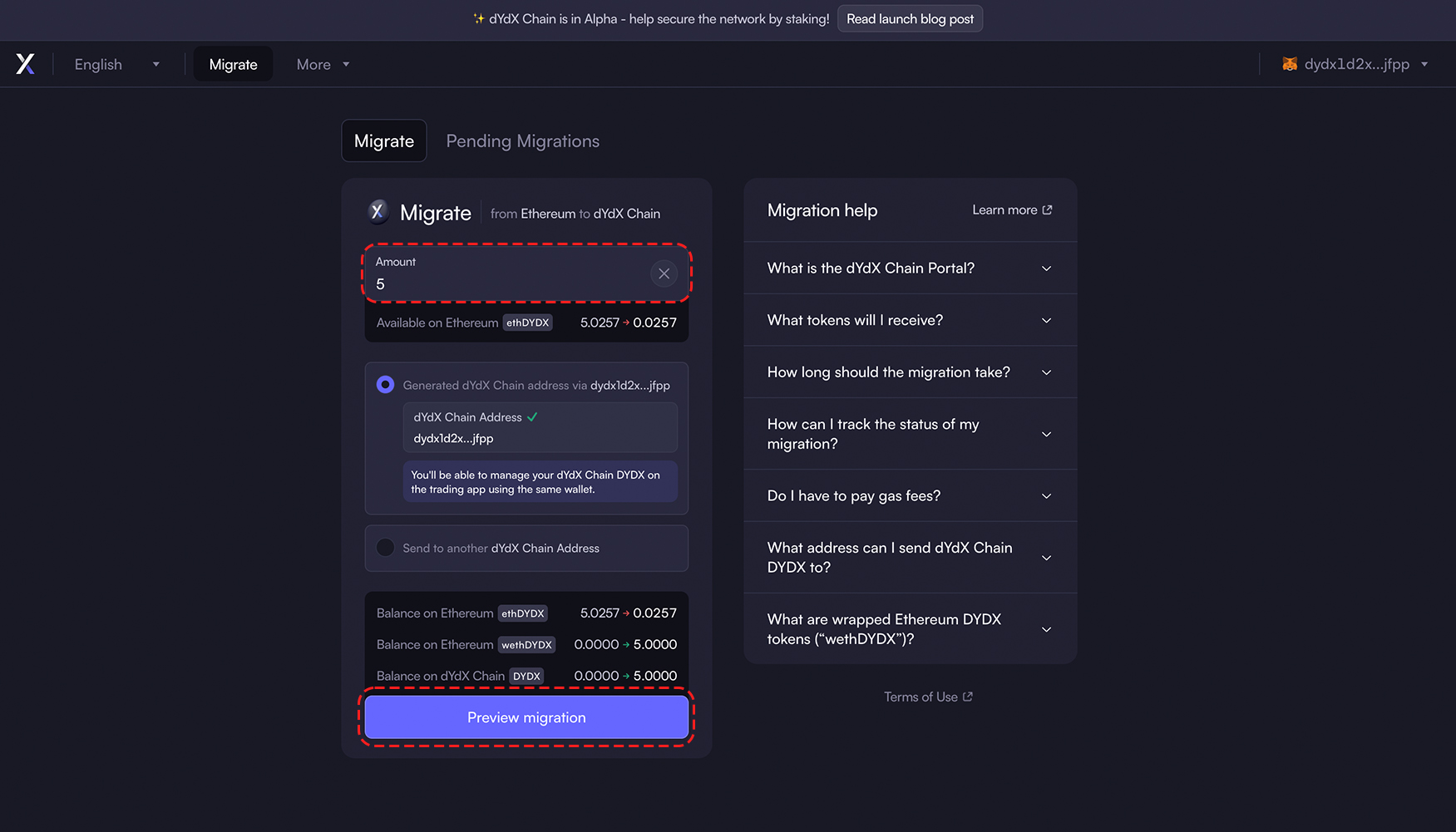Click the 'from Ethereum to dYdX Chain' subtitle

pyautogui.click(x=575, y=214)
